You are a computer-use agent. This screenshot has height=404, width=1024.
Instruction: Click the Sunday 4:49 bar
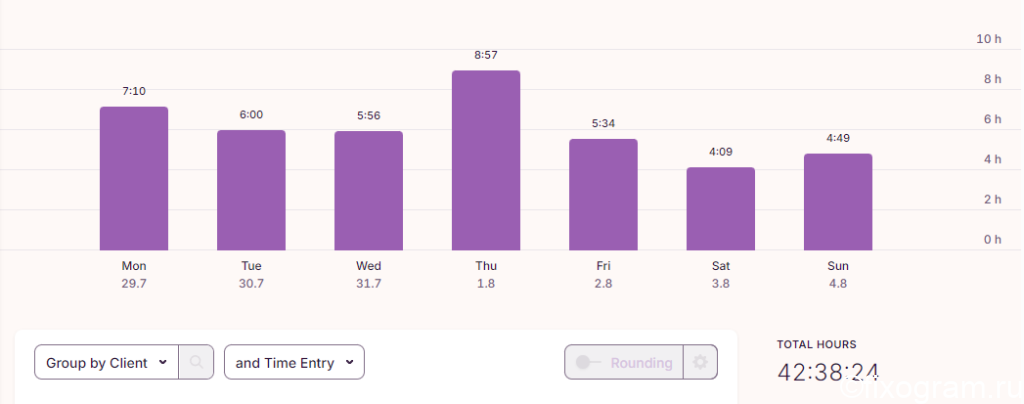[838, 202]
